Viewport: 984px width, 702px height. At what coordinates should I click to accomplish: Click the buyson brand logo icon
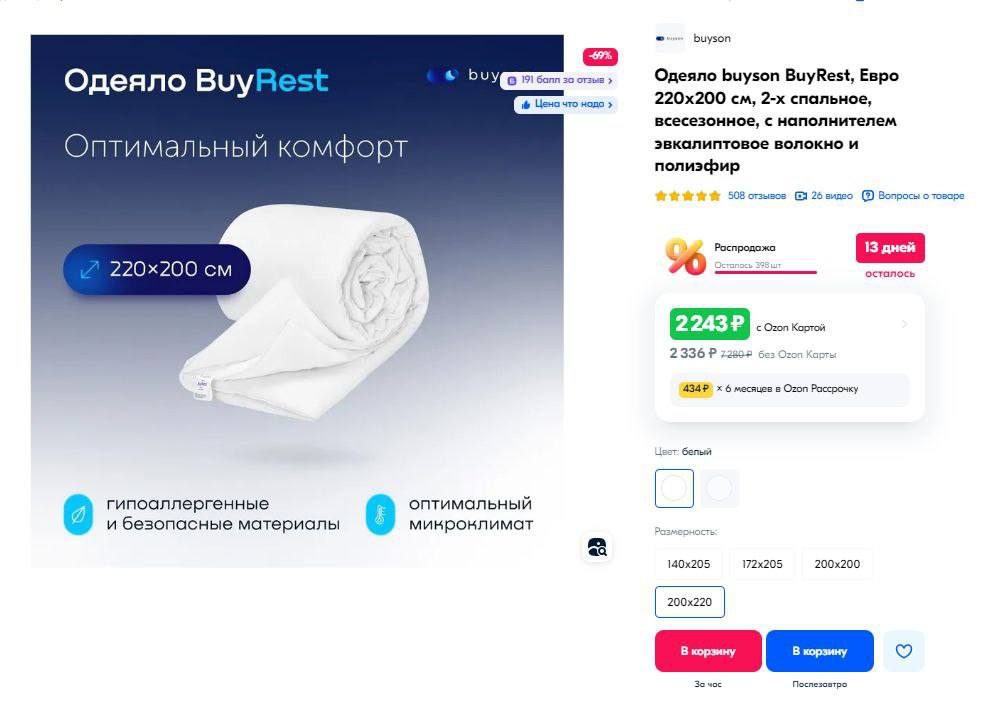670,38
